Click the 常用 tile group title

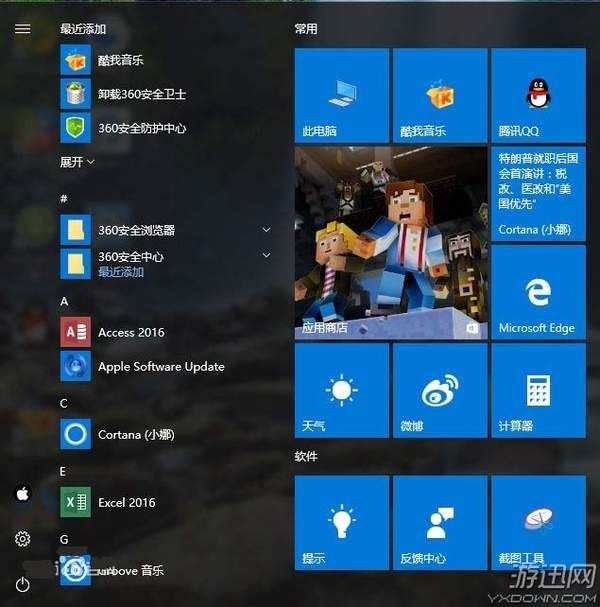pyautogui.click(x=306, y=29)
